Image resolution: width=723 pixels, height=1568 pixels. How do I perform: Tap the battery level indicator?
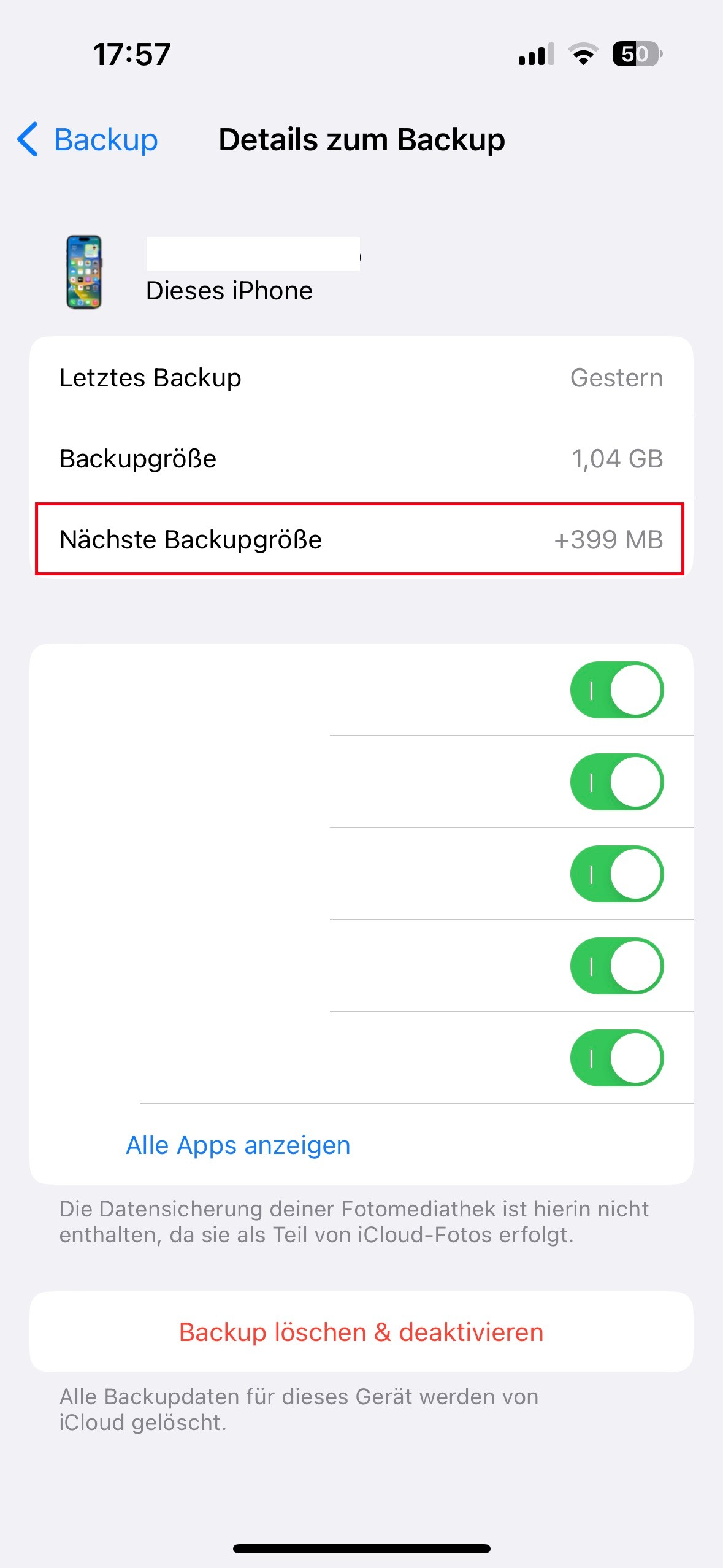pos(637,55)
